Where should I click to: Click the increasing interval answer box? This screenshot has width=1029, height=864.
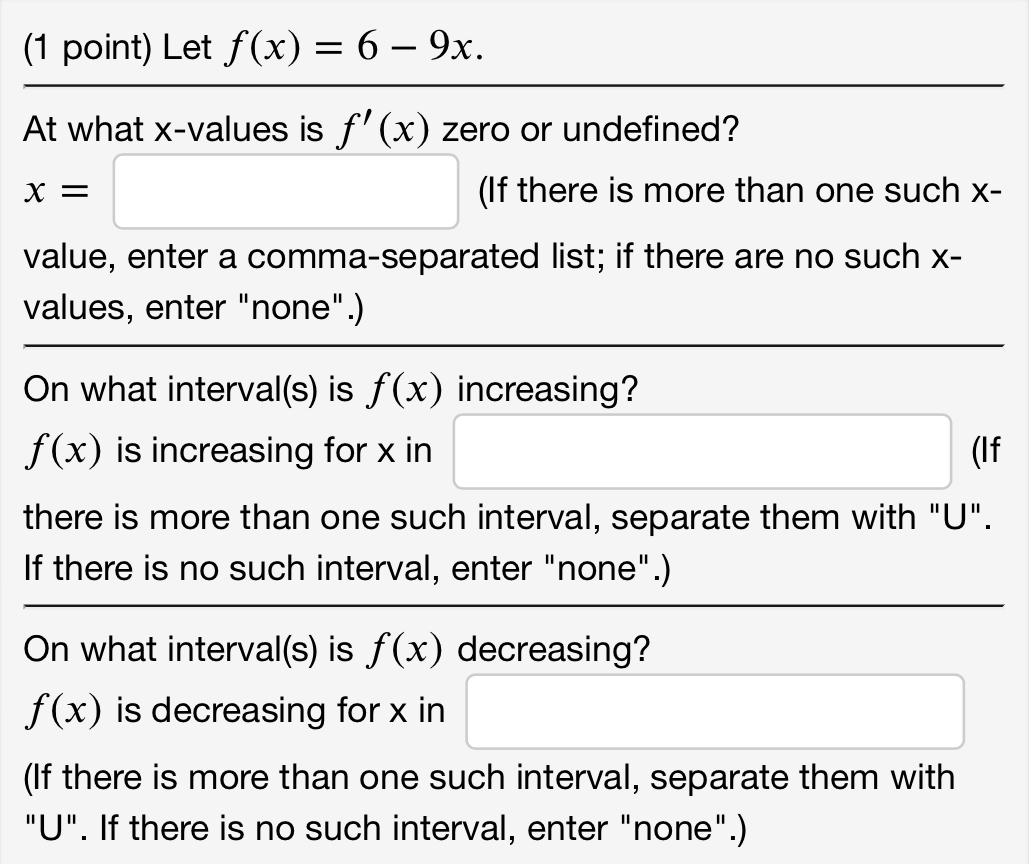(x=701, y=451)
